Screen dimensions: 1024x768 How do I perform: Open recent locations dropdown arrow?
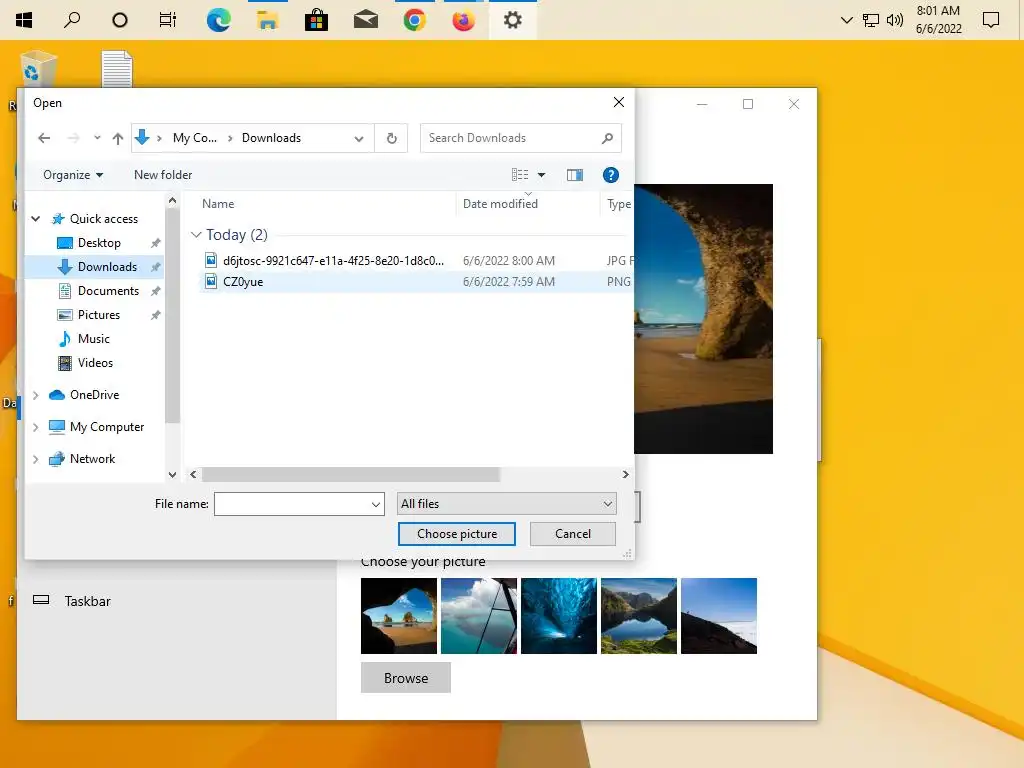[97, 138]
